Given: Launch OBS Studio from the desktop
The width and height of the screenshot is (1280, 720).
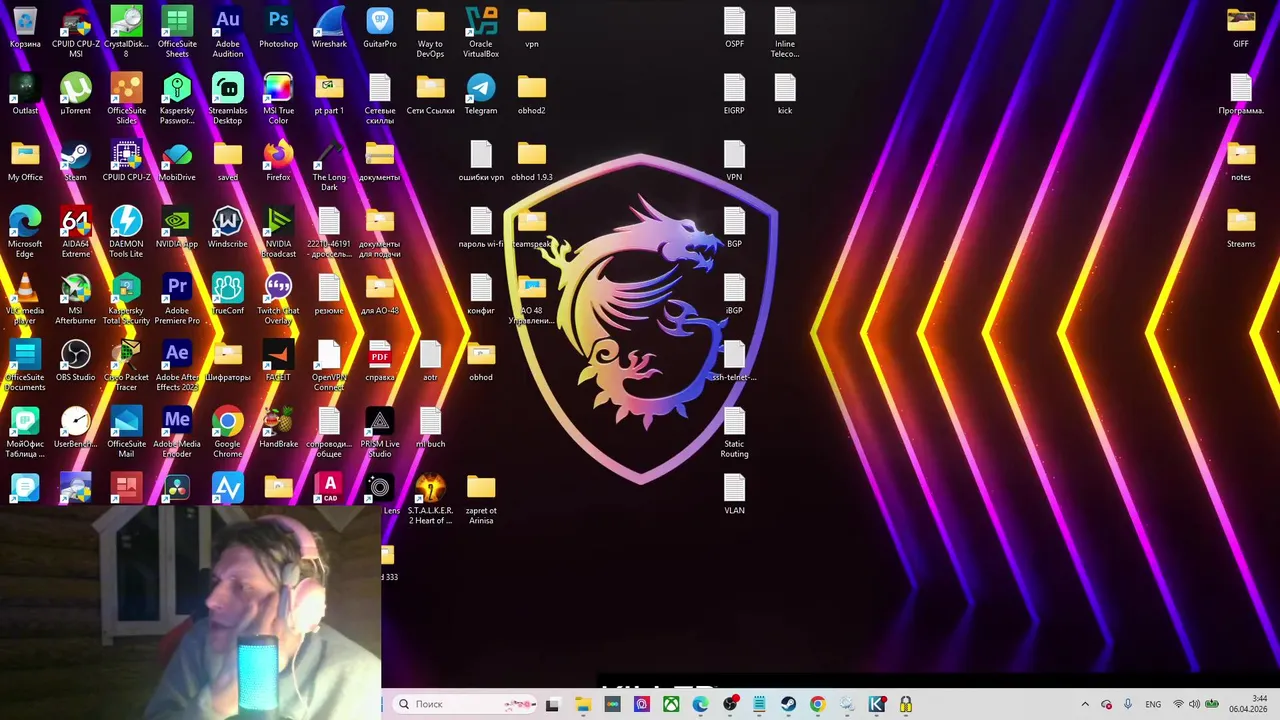Looking at the screenshot, I should (x=76, y=362).
